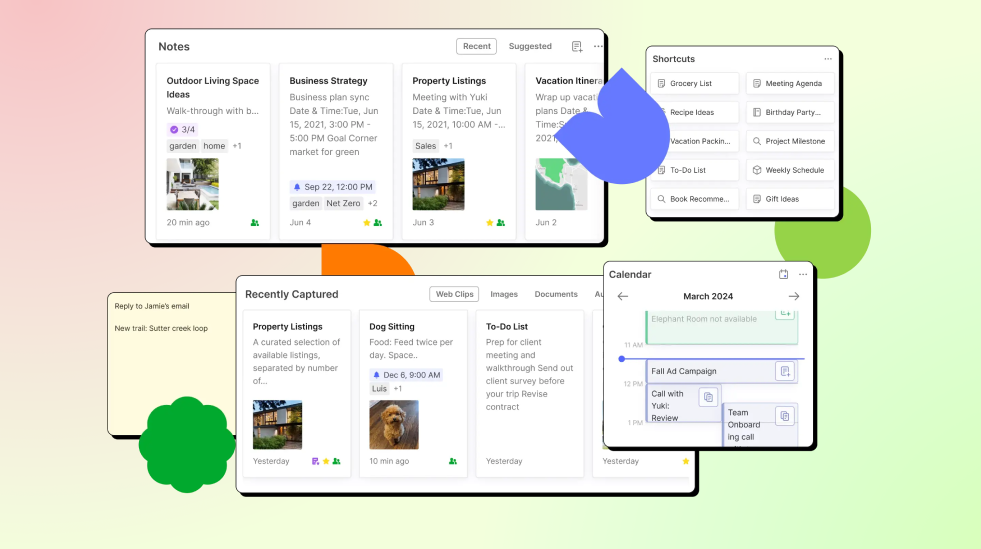Image resolution: width=981 pixels, height=549 pixels.
Task: Open the Weekly Schedule shortcut
Action: (x=792, y=170)
